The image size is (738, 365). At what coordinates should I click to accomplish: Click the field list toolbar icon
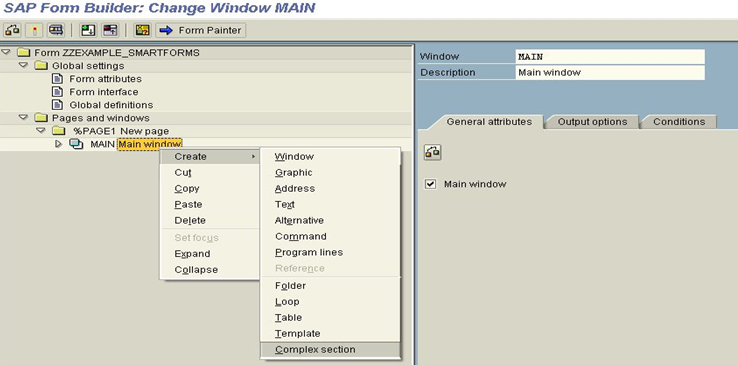tap(142, 30)
